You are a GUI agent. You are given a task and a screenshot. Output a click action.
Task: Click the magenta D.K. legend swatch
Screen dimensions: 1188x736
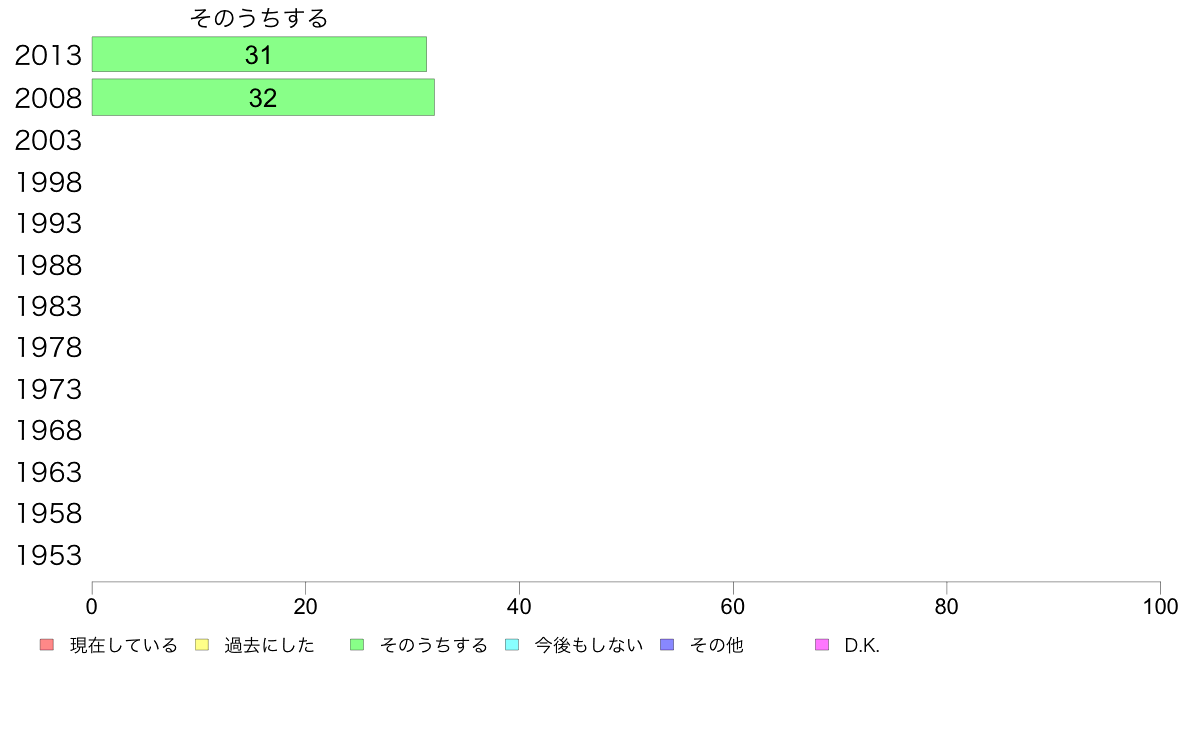pos(822,645)
